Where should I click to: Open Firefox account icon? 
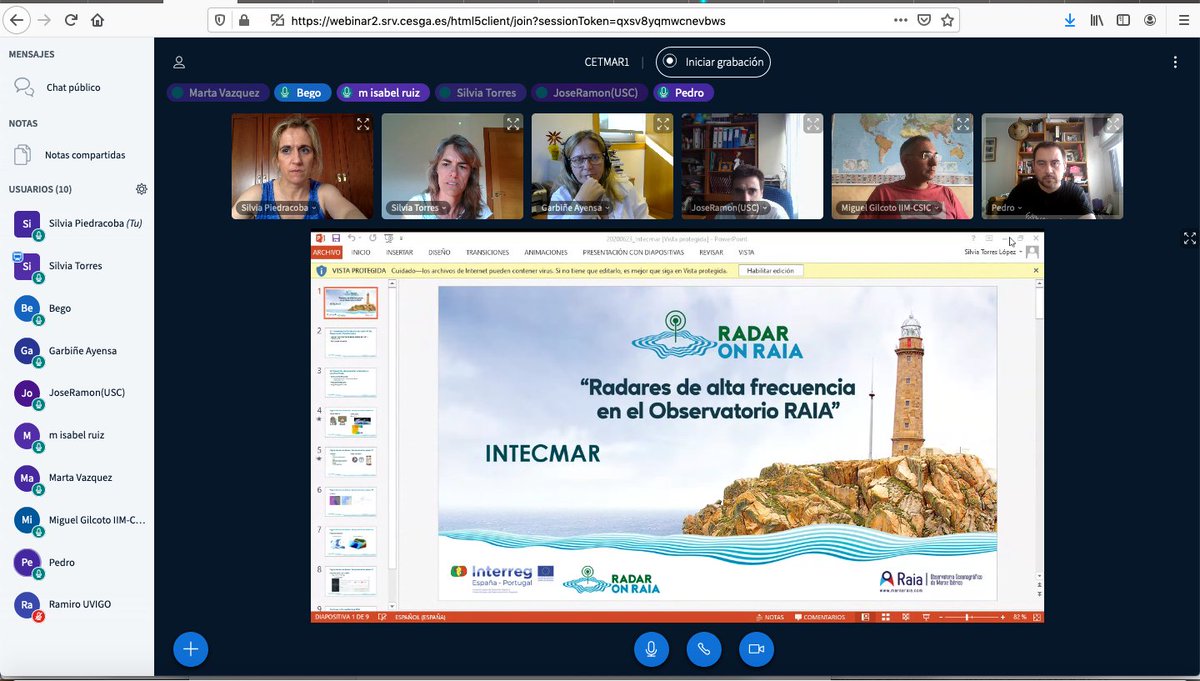click(1151, 19)
